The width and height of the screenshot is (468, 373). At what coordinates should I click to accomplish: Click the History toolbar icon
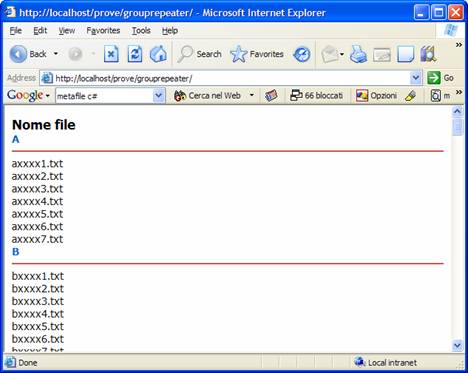(302, 55)
